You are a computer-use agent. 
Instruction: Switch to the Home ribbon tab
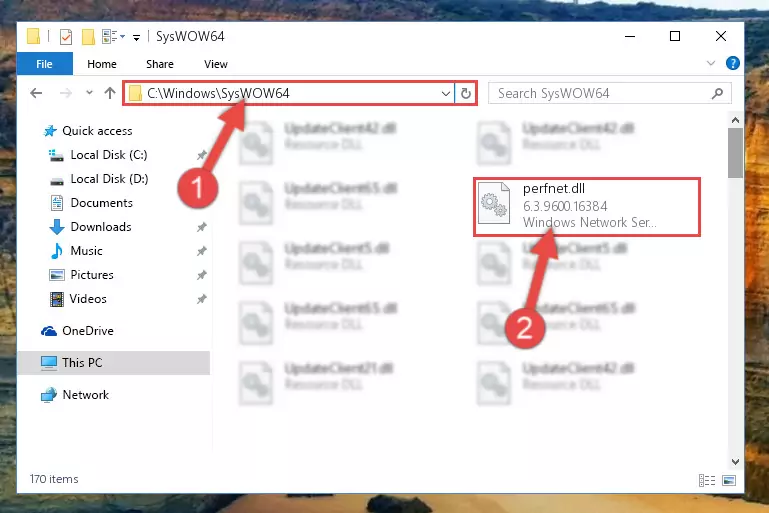pyautogui.click(x=102, y=64)
